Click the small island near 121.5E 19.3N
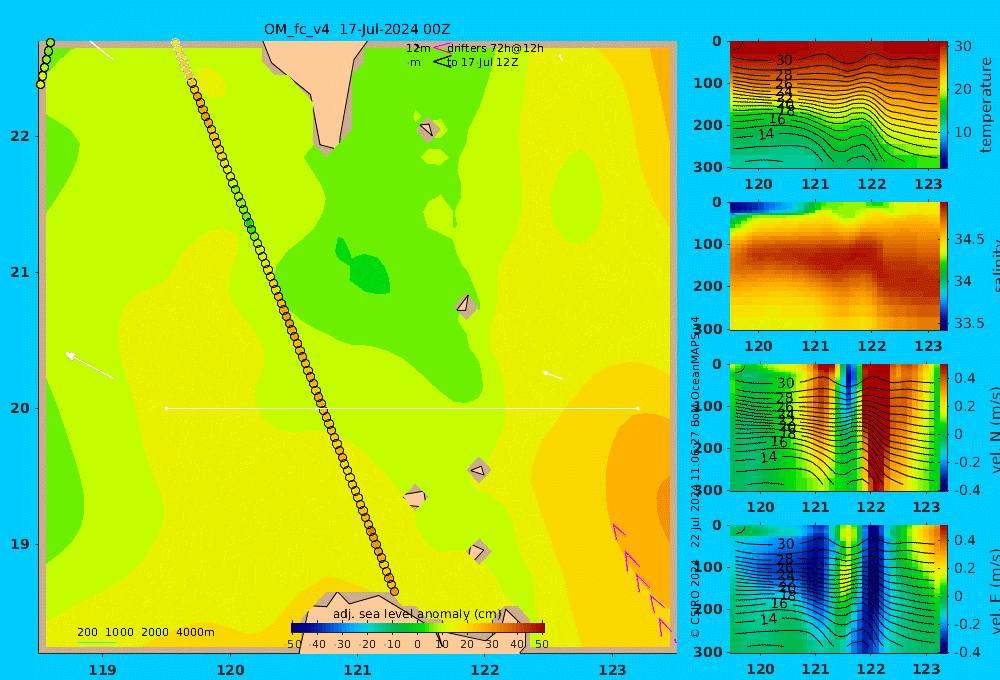1000x680 pixels. point(415,497)
